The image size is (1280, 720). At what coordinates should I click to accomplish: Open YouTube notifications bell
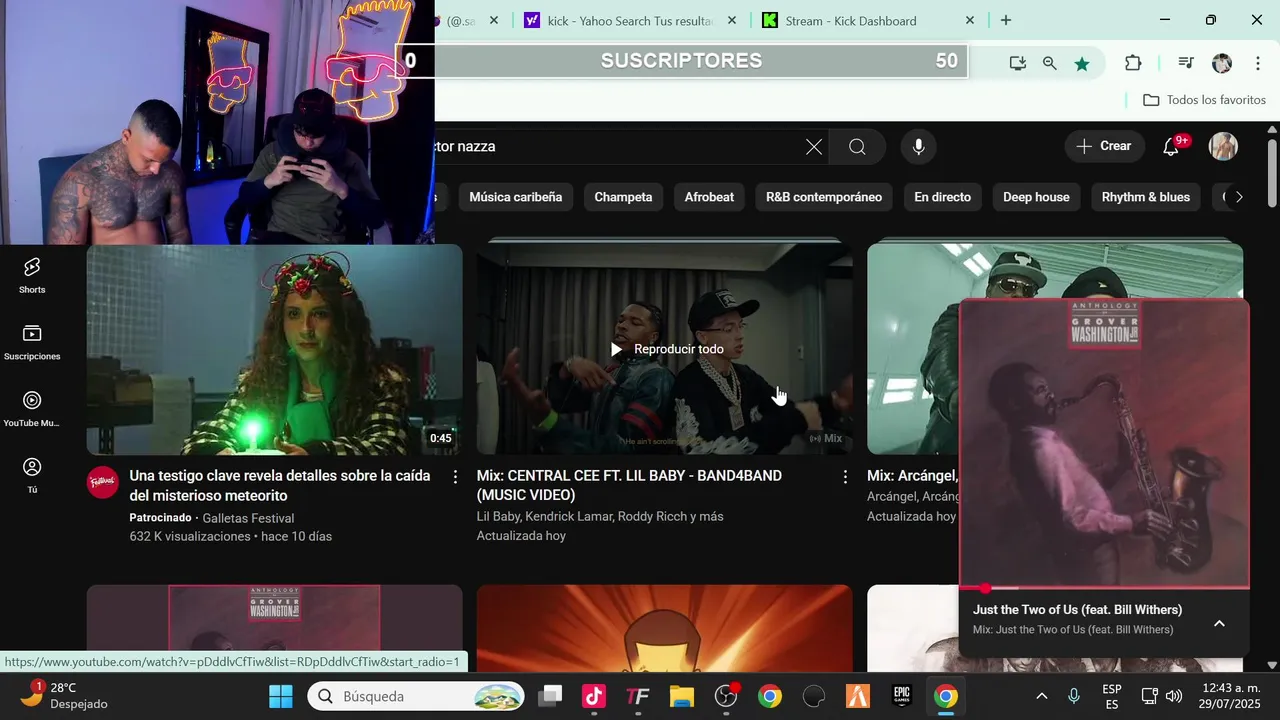pos(1171,147)
